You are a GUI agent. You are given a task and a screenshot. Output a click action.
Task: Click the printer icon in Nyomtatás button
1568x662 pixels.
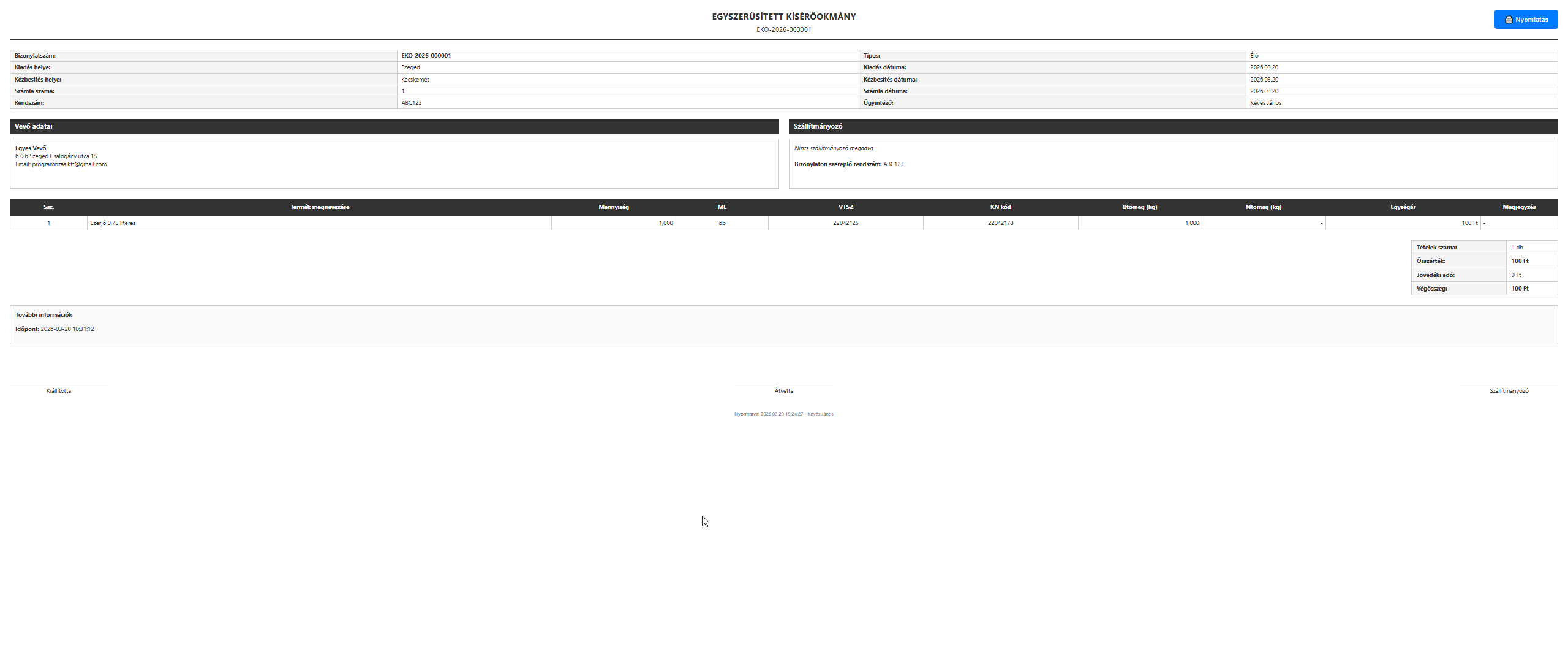1509,20
